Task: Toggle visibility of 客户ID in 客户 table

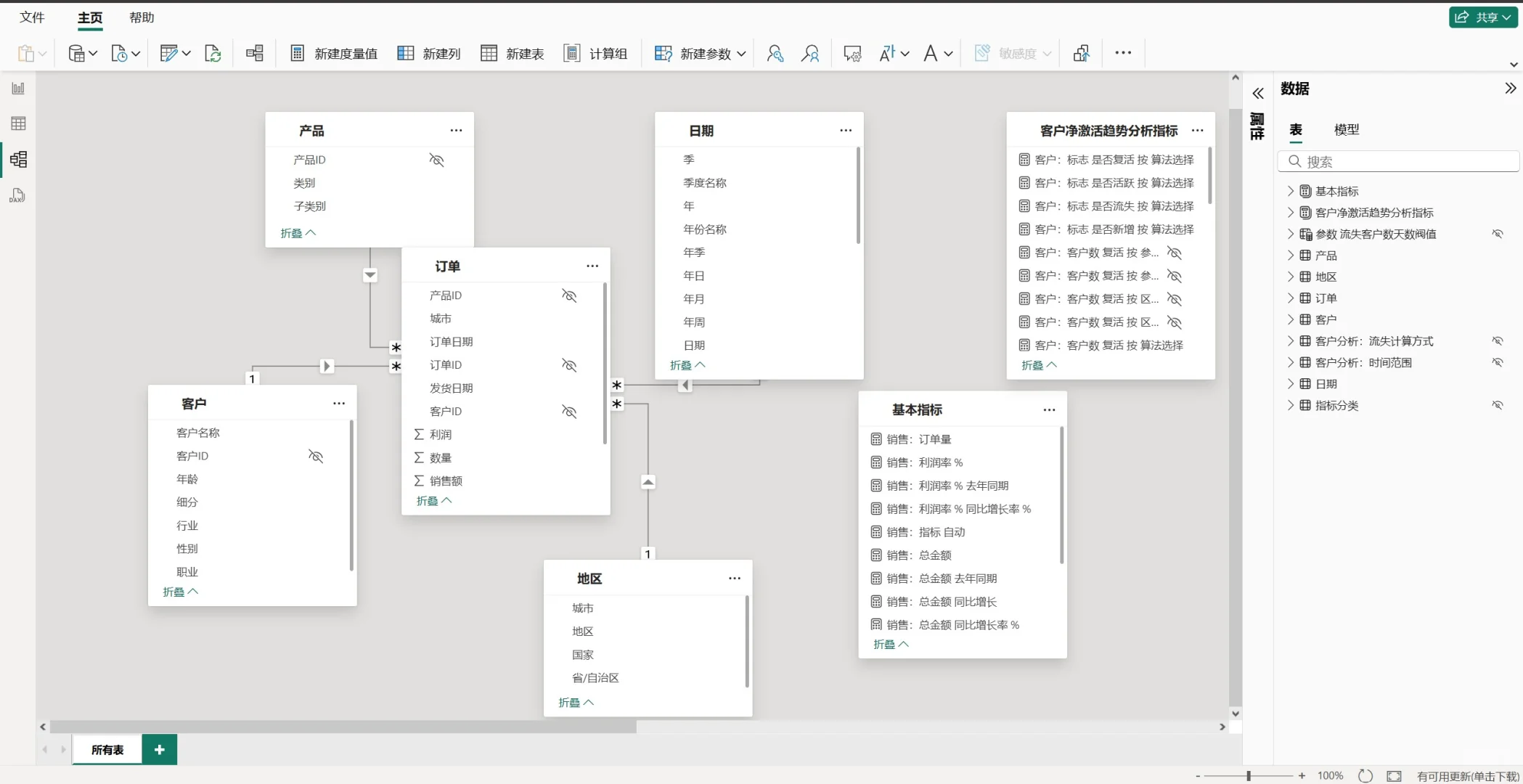Action: click(316, 456)
